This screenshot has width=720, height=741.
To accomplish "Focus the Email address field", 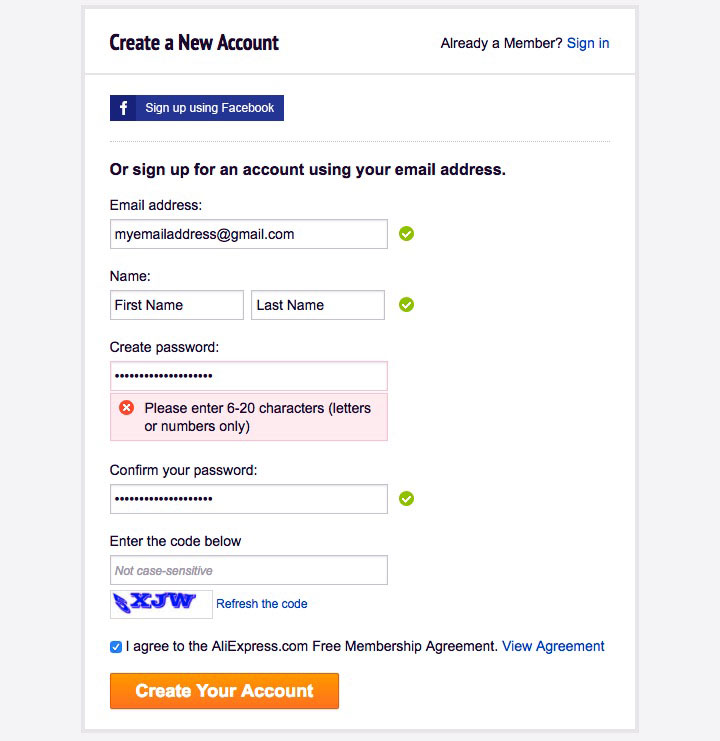I will 248,234.
